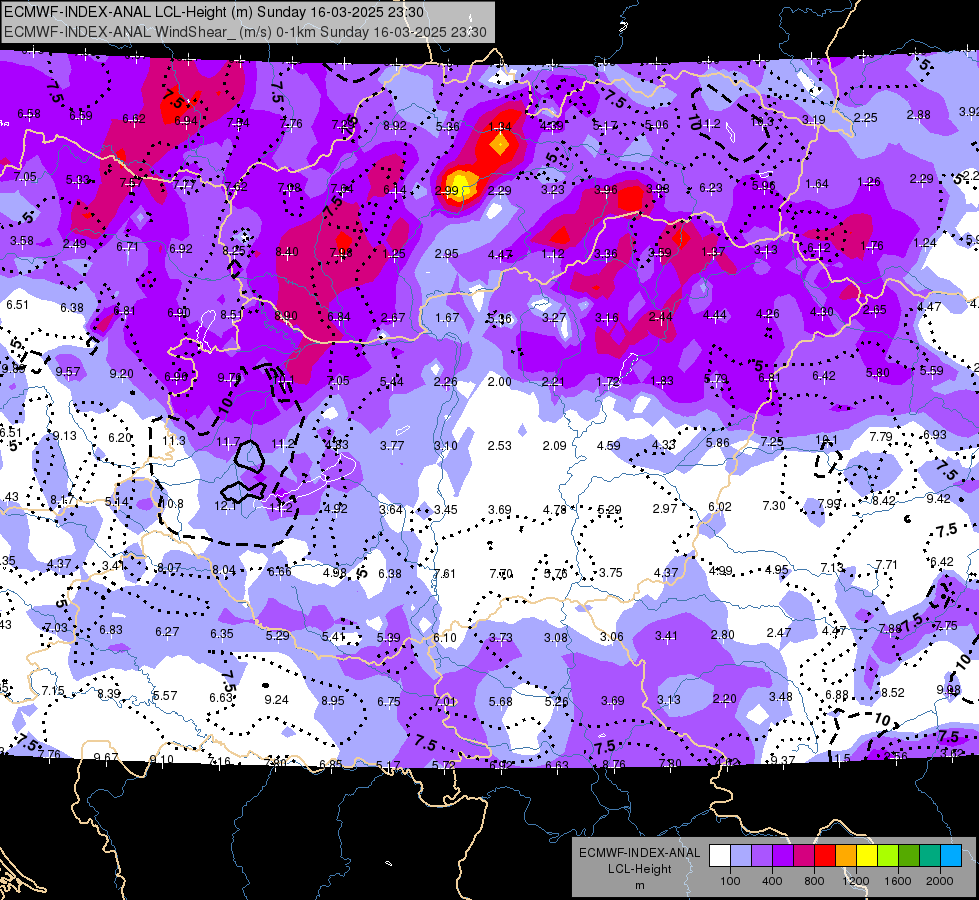Click the legend label "400"
The height and width of the screenshot is (900, 979).
coord(772,881)
